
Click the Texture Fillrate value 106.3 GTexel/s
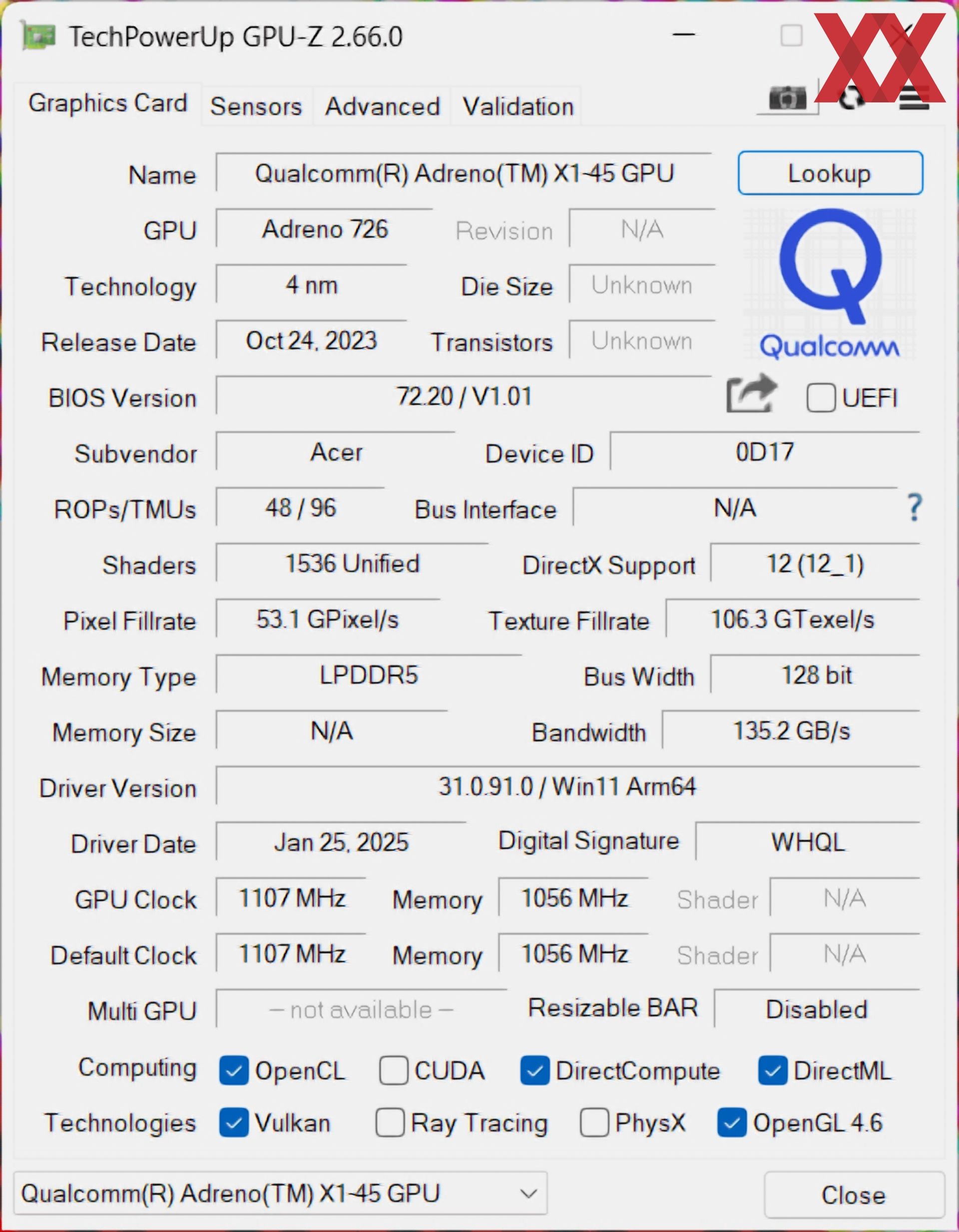click(793, 619)
